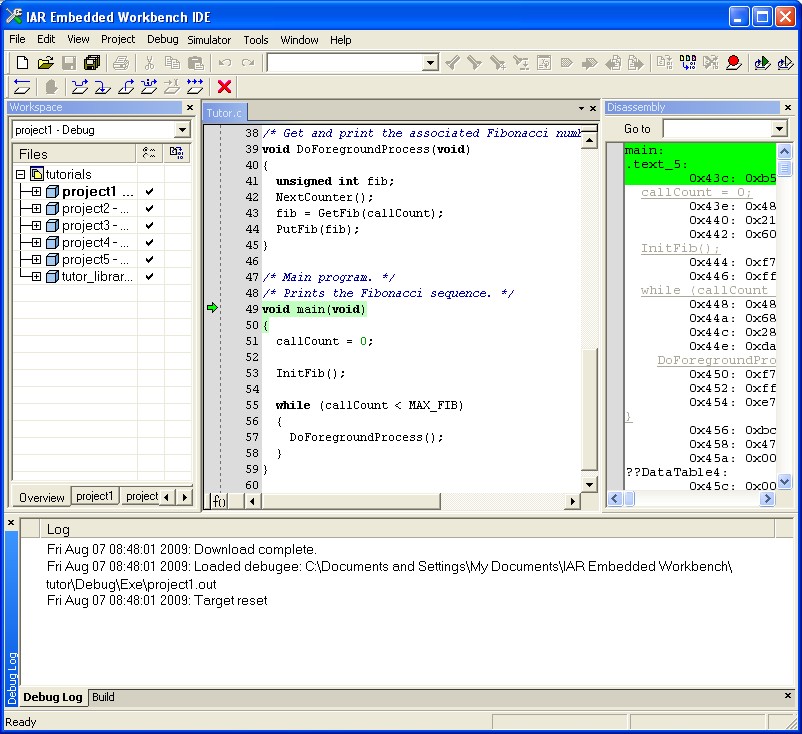
Task: Click the Debug without downloading icon
Action: (785, 63)
